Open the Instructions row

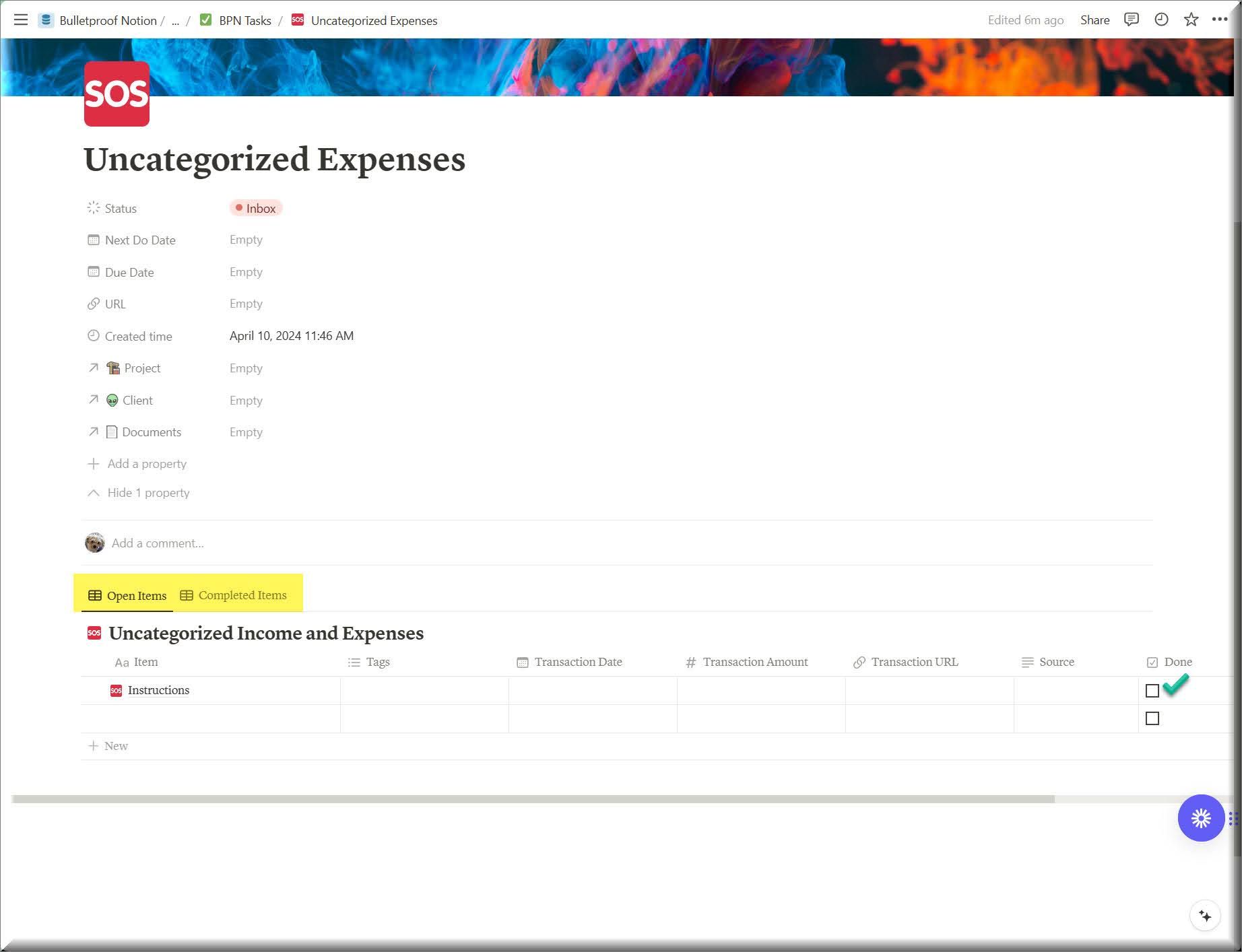[x=158, y=691]
